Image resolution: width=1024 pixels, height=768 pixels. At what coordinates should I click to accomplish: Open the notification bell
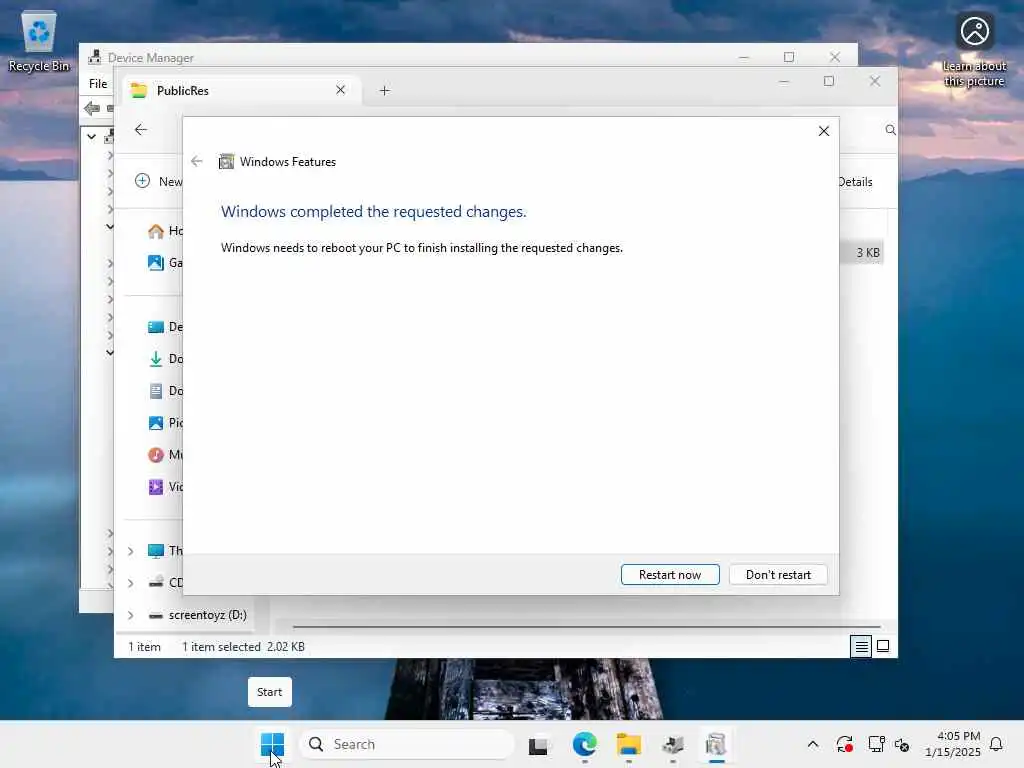(x=996, y=744)
